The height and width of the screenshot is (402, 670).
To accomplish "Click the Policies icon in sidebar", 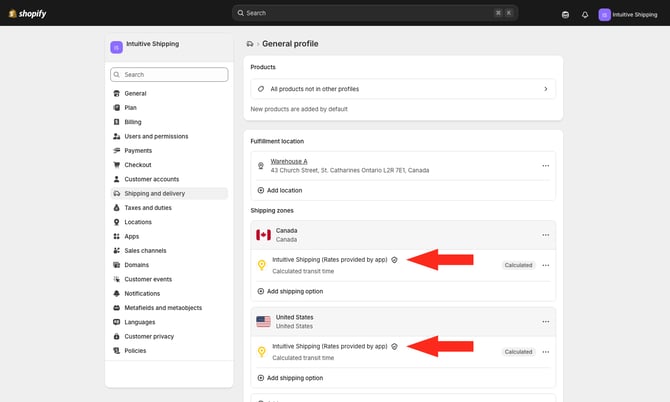I will (116, 351).
